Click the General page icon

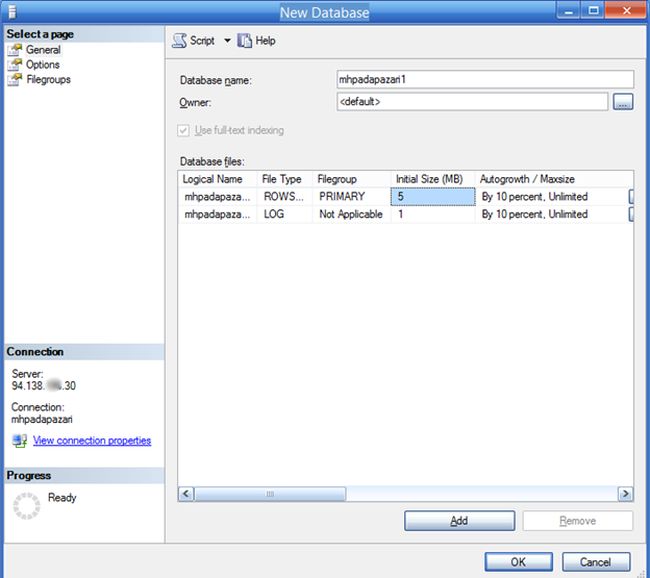[x=15, y=50]
